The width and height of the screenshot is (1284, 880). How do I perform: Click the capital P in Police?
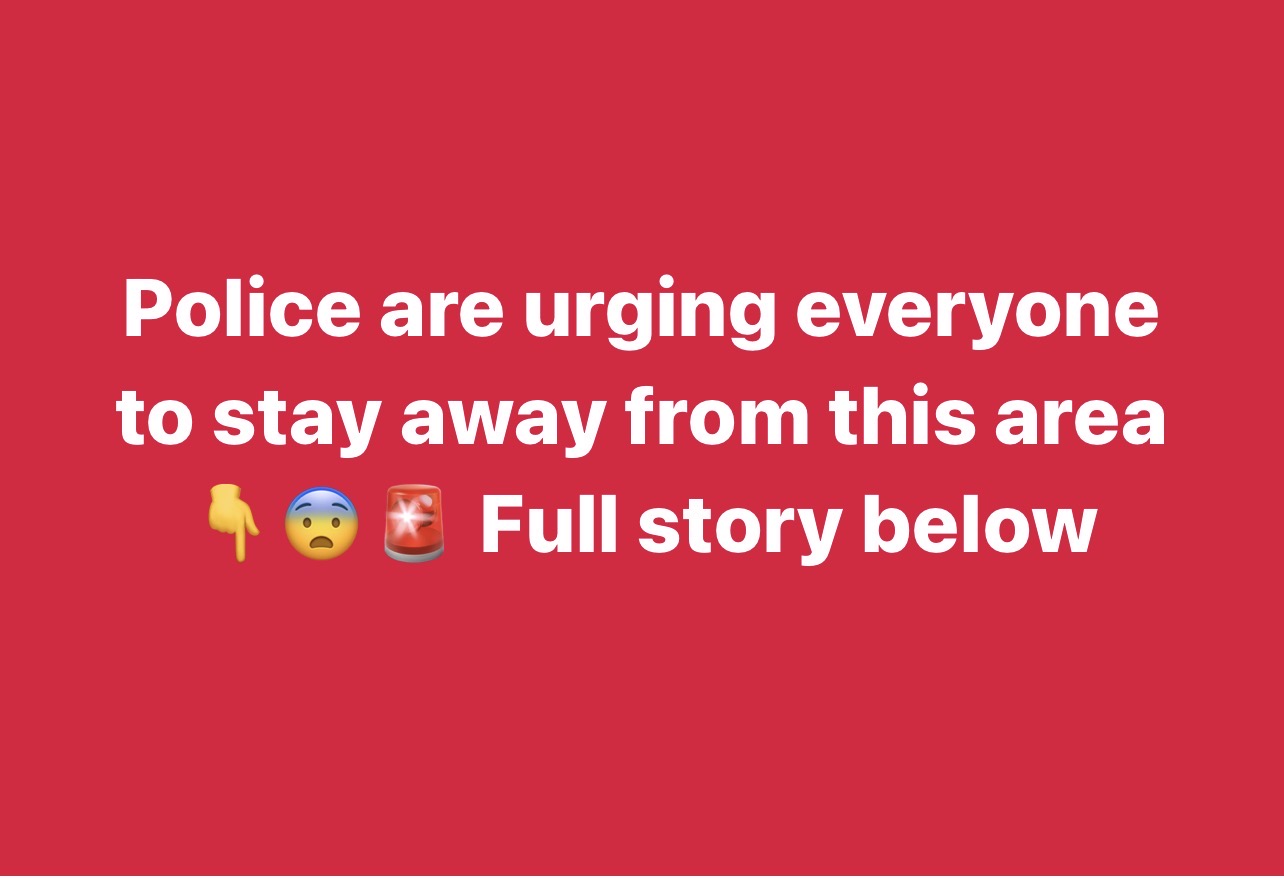148,309
